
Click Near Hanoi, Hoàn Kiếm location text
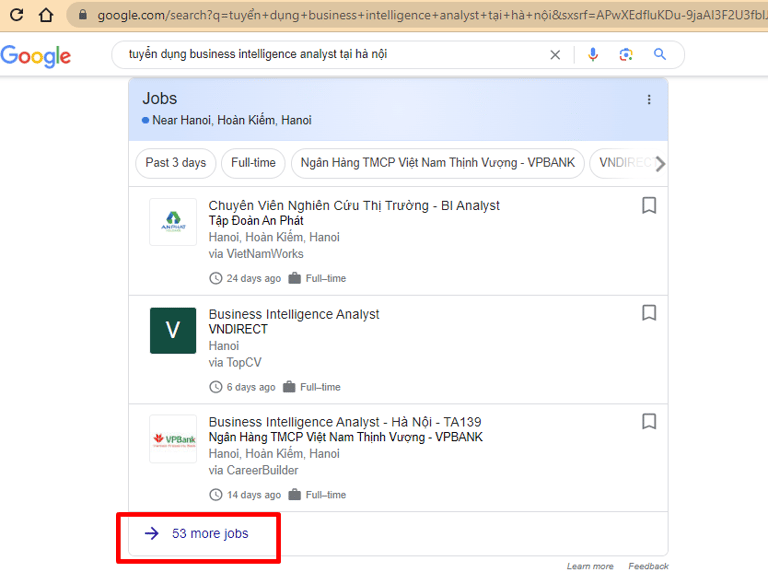click(232, 120)
